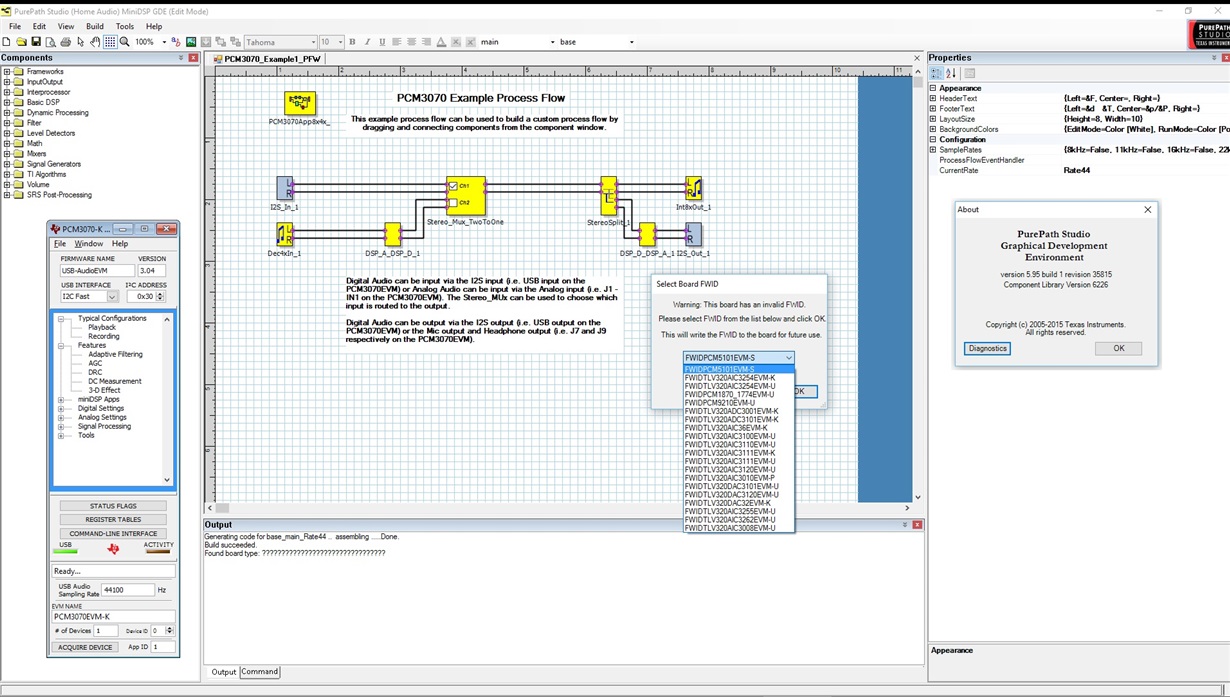The width and height of the screenshot is (1230, 697).
Task: Click the canvas horizontal scrollbar
Action: tap(560, 508)
